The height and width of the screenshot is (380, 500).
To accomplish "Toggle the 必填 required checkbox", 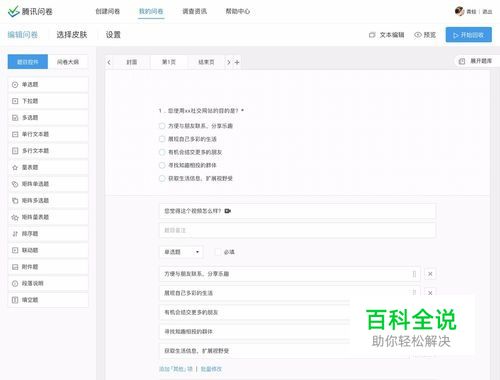I will 218,252.
